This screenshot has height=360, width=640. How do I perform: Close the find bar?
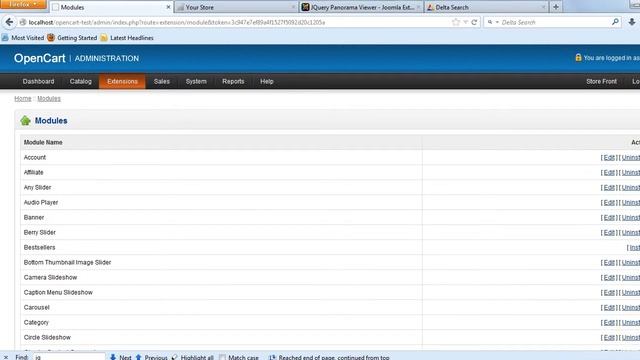click(x=6, y=357)
